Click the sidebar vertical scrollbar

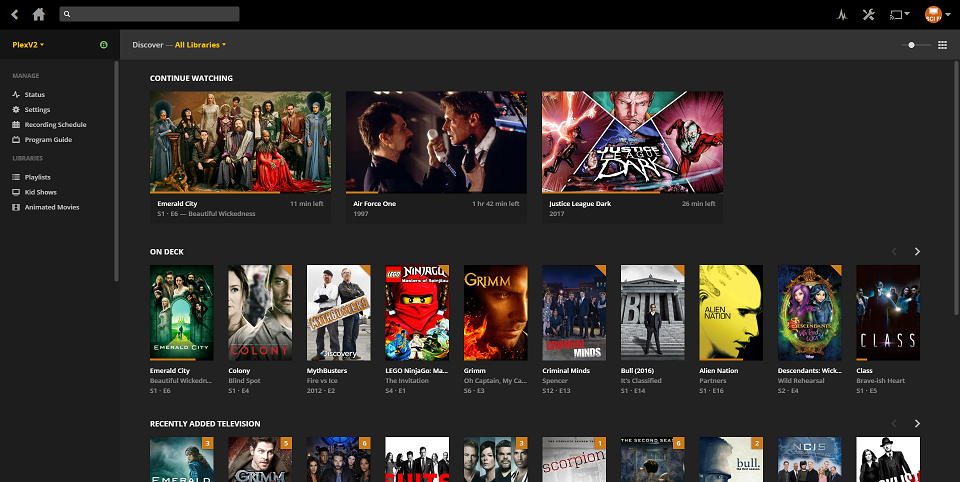[x=116, y=171]
